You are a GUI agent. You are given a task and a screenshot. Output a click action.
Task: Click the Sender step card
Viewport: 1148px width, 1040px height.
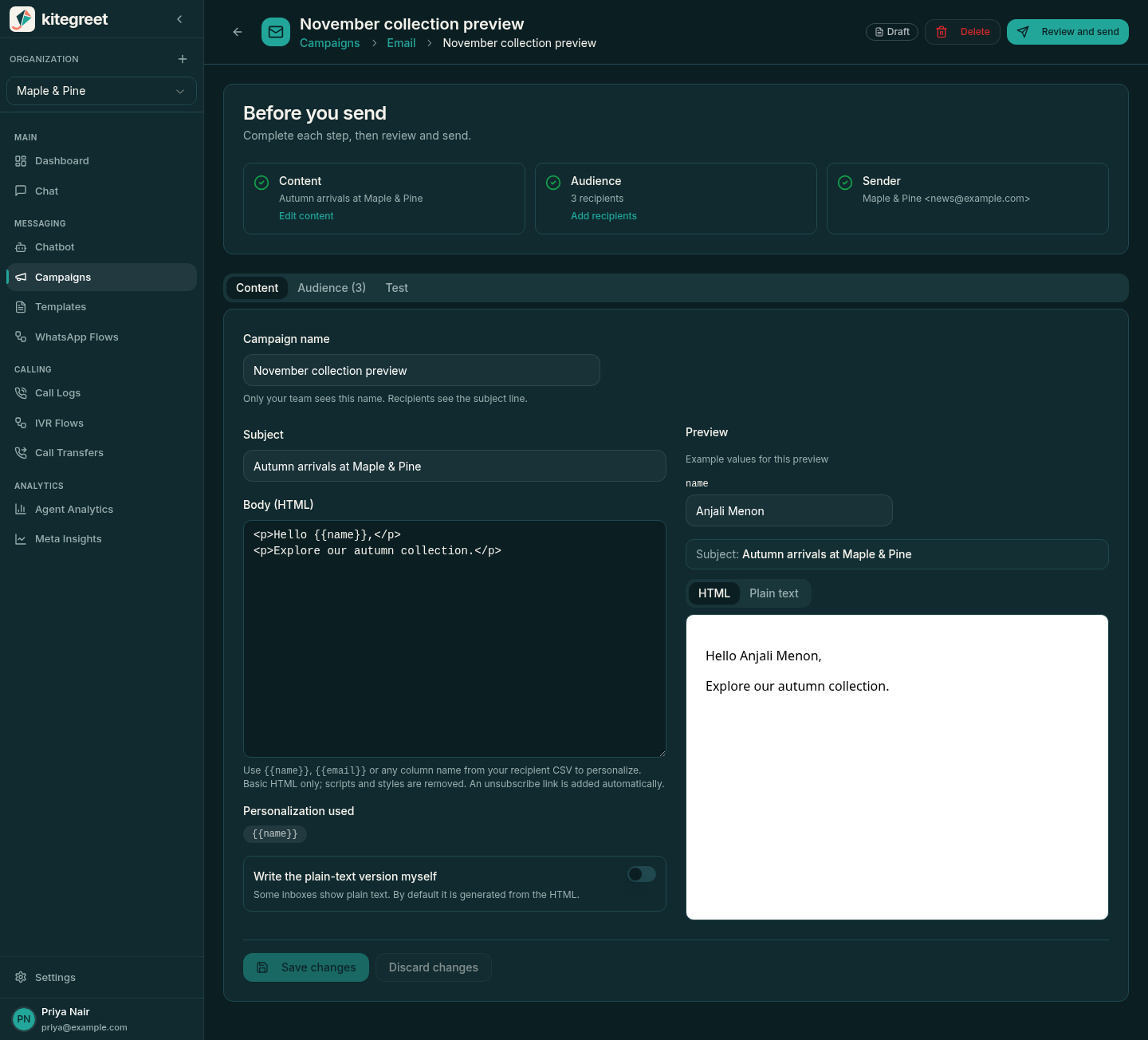pos(968,199)
